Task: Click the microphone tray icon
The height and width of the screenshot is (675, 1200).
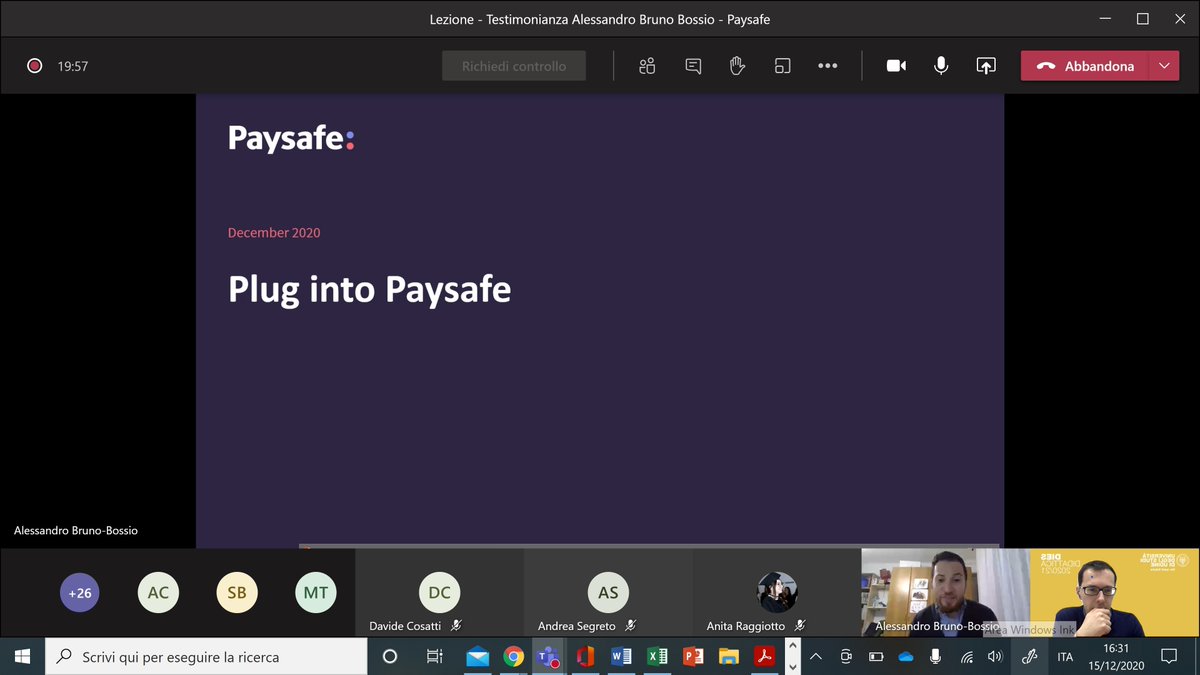Action: click(936, 657)
